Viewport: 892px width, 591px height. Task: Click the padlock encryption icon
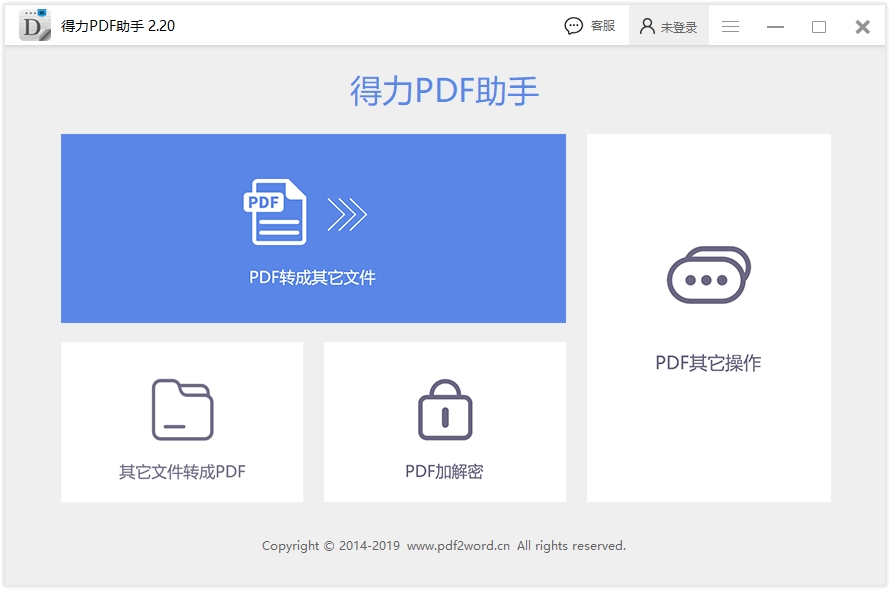point(445,410)
